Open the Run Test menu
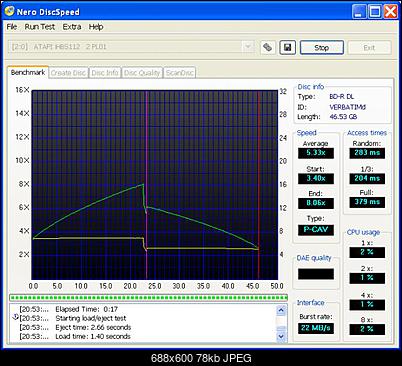Viewport: 402px width, 366px height. pyautogui.click(x=40, y=27)
